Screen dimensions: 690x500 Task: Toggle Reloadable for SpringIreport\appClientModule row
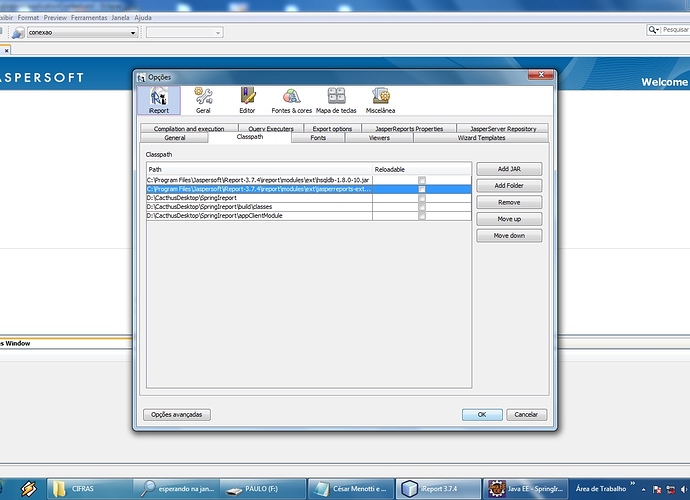coord(422,216)
